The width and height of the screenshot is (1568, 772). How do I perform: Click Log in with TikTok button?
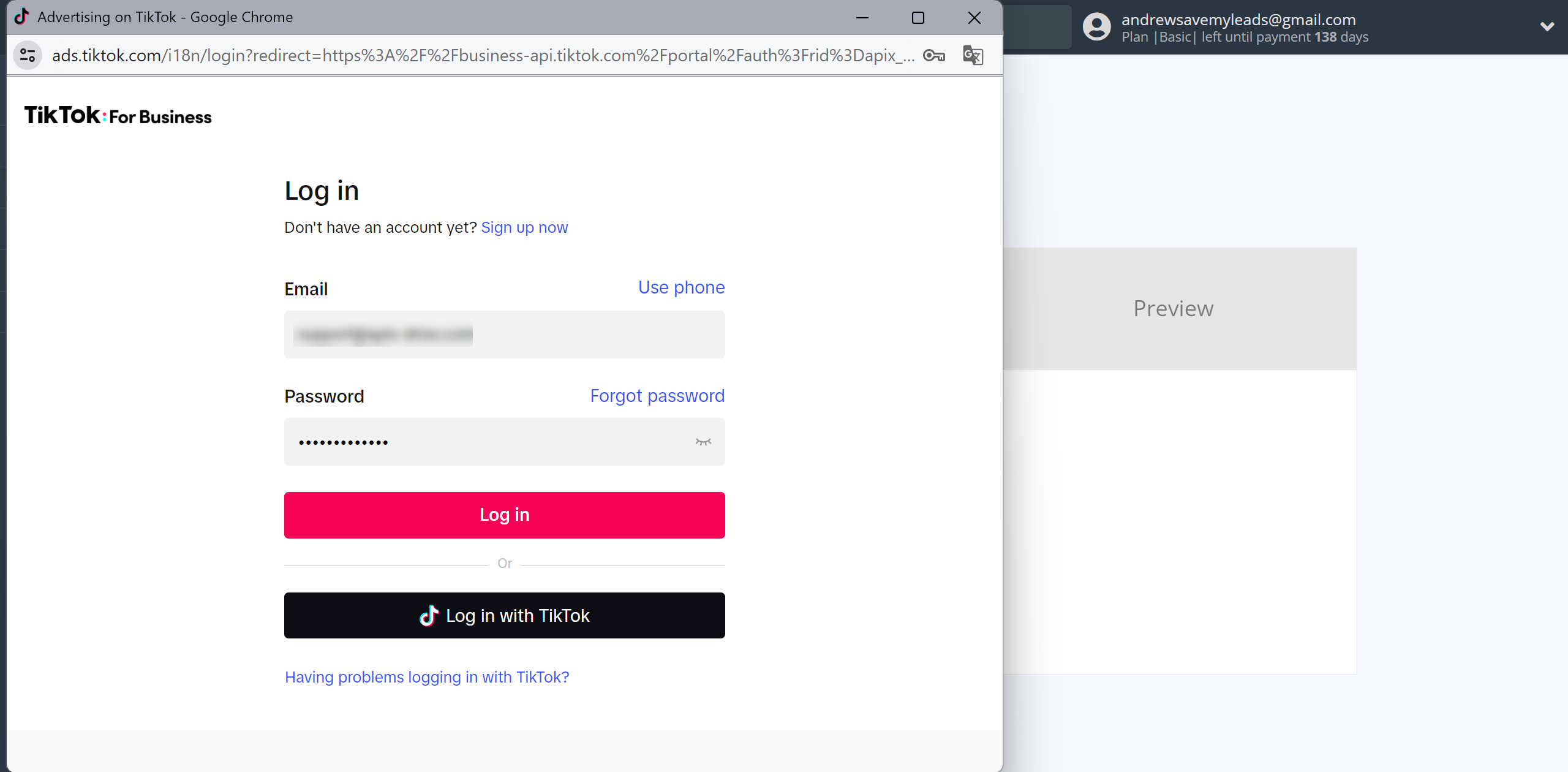pos(504,615)
